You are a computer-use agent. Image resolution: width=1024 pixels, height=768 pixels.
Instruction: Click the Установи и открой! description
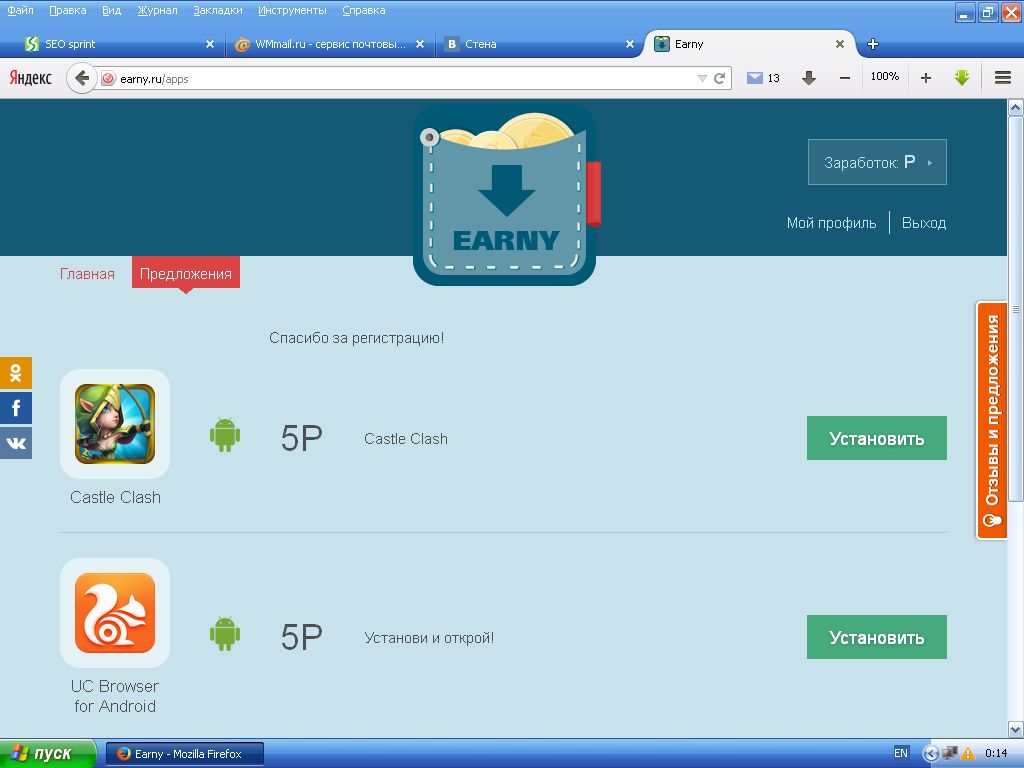pyautogui.click(x=429, y=638)
